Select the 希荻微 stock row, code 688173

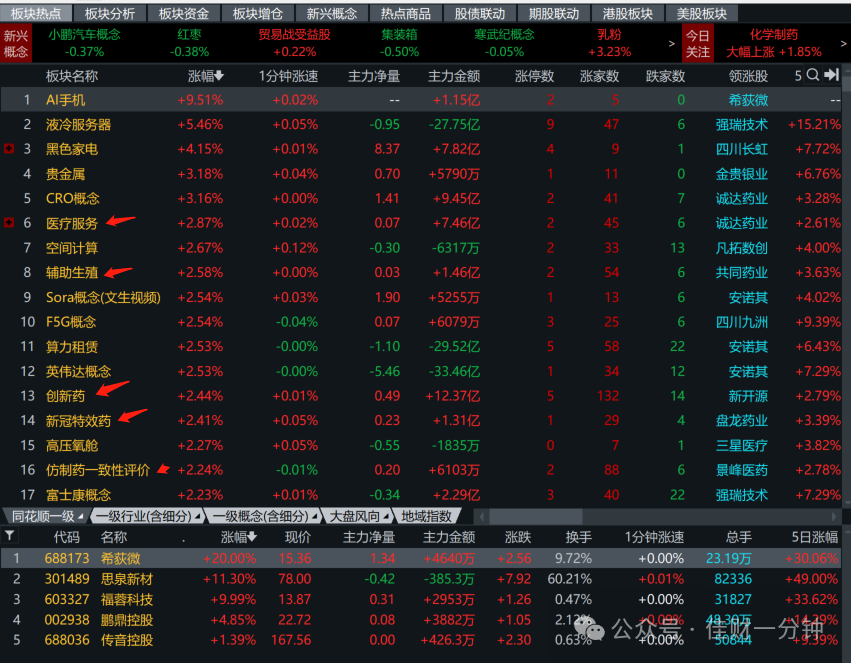421,558
